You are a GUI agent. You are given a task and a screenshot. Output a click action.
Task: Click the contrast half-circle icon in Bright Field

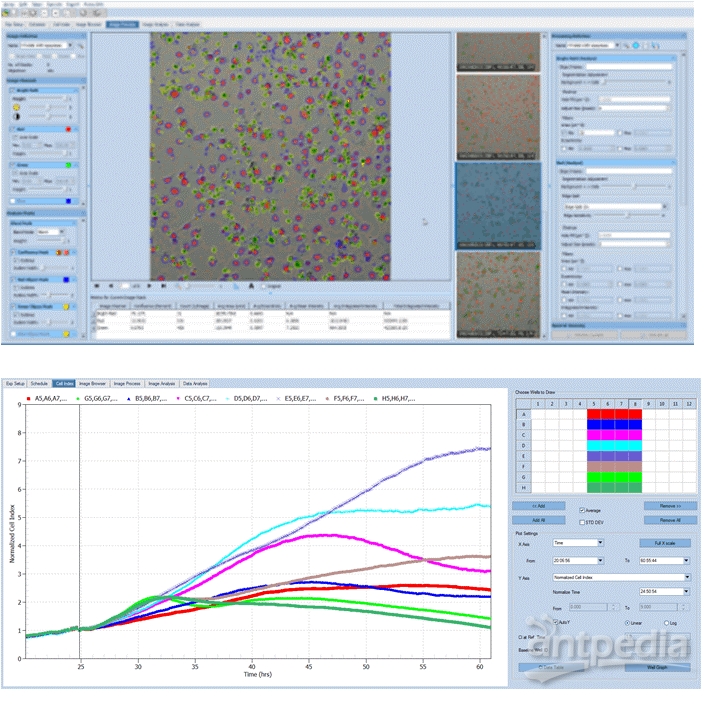(x=15, y=114)
